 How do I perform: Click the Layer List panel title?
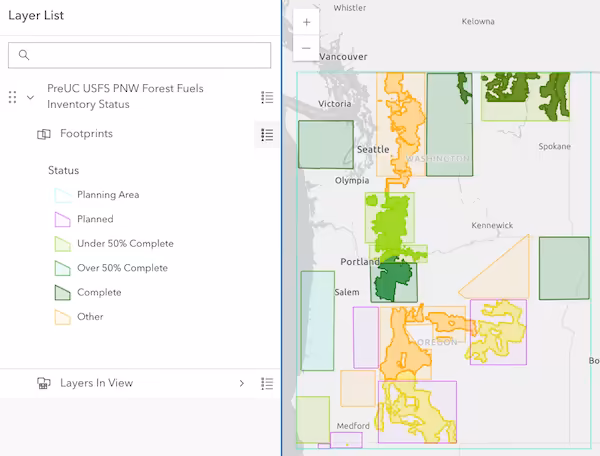(36, 15)
